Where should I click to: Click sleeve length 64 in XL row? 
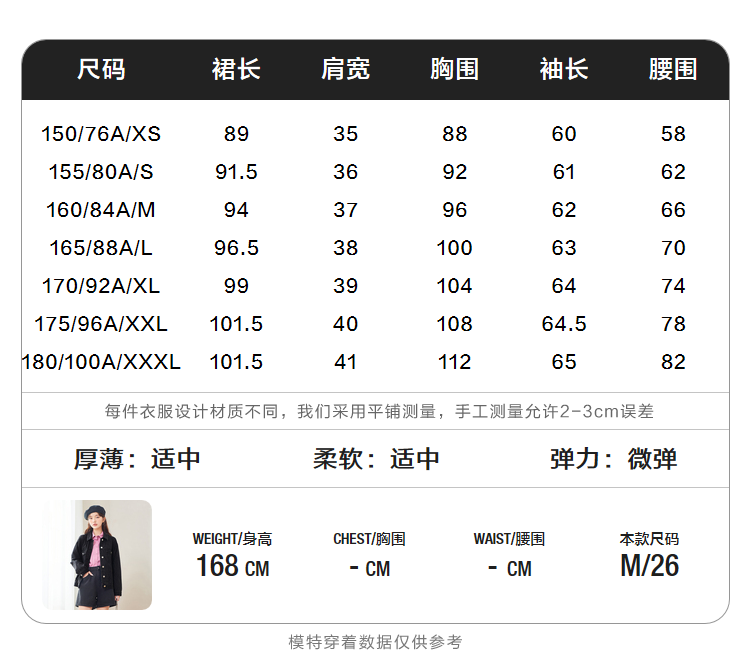(564, 286)
